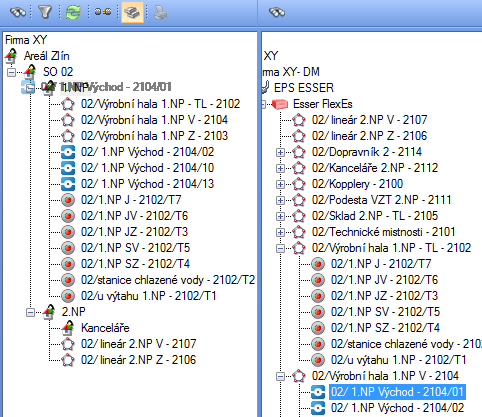This screenshot has width=482, height=417.
Task: Select 02/ 1.NP Východ - 2104/02 in right tree
Action: [x=397, y=408]
